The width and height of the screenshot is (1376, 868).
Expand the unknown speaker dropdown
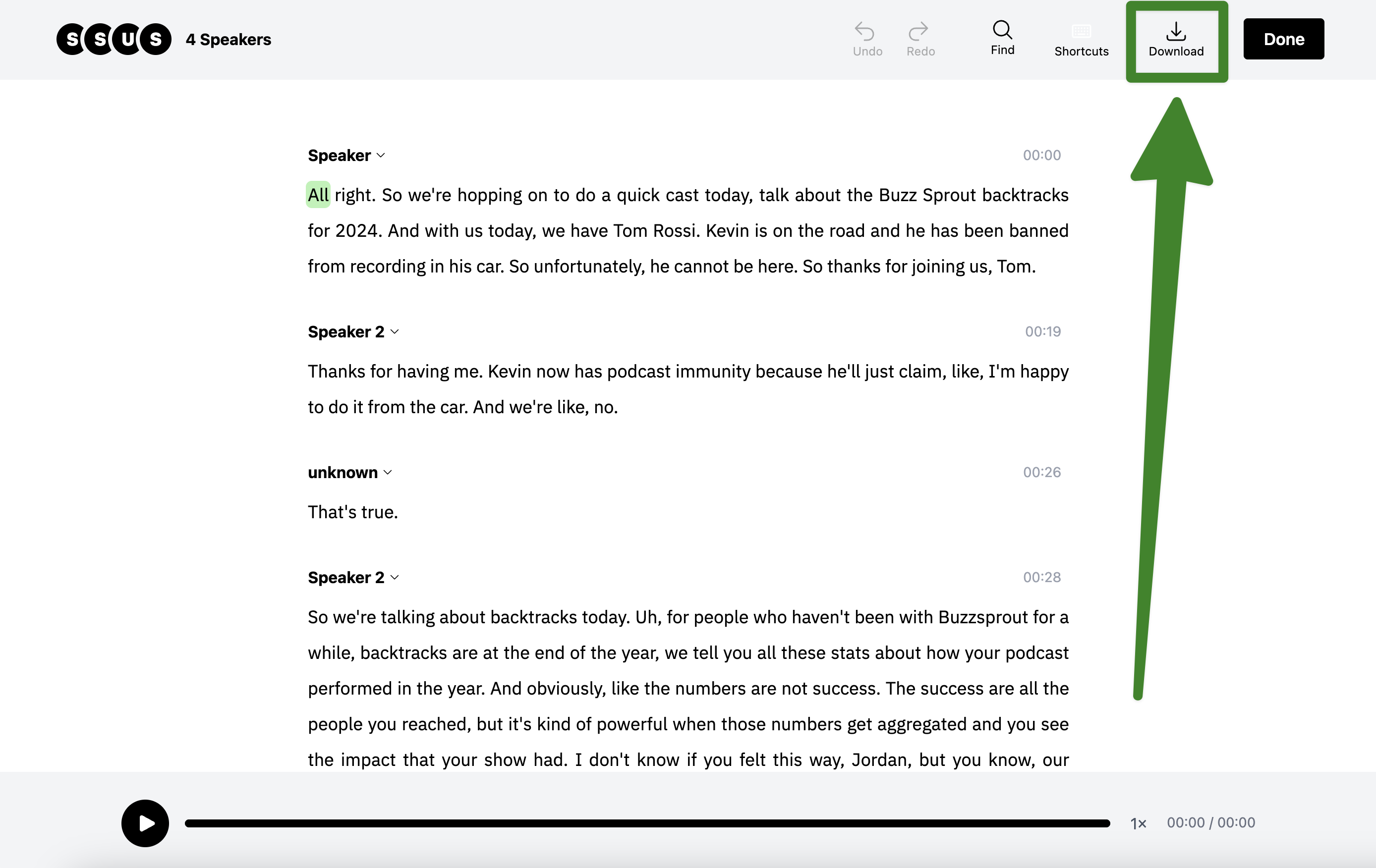point(350,472)
